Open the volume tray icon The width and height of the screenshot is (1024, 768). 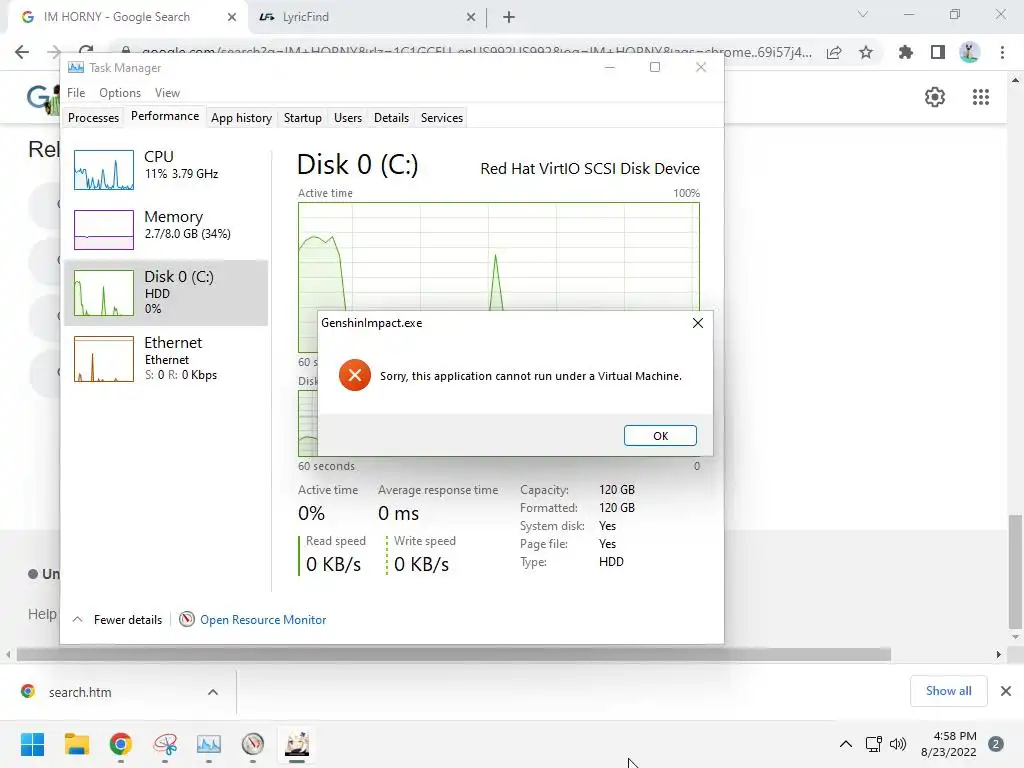tap(898, 744)
